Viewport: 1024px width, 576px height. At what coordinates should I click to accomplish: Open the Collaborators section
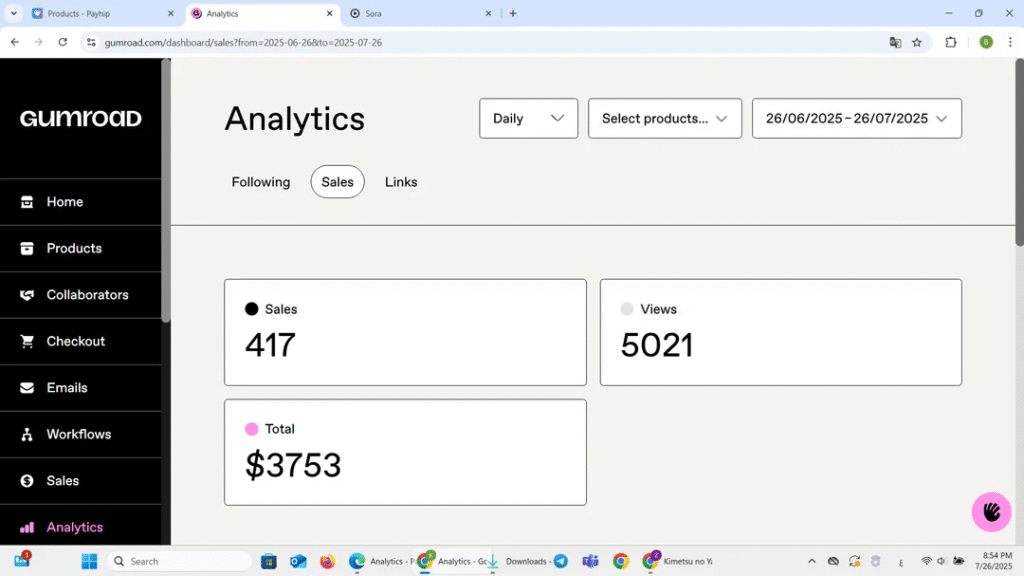pyautogui.click(x=87, y=295)
